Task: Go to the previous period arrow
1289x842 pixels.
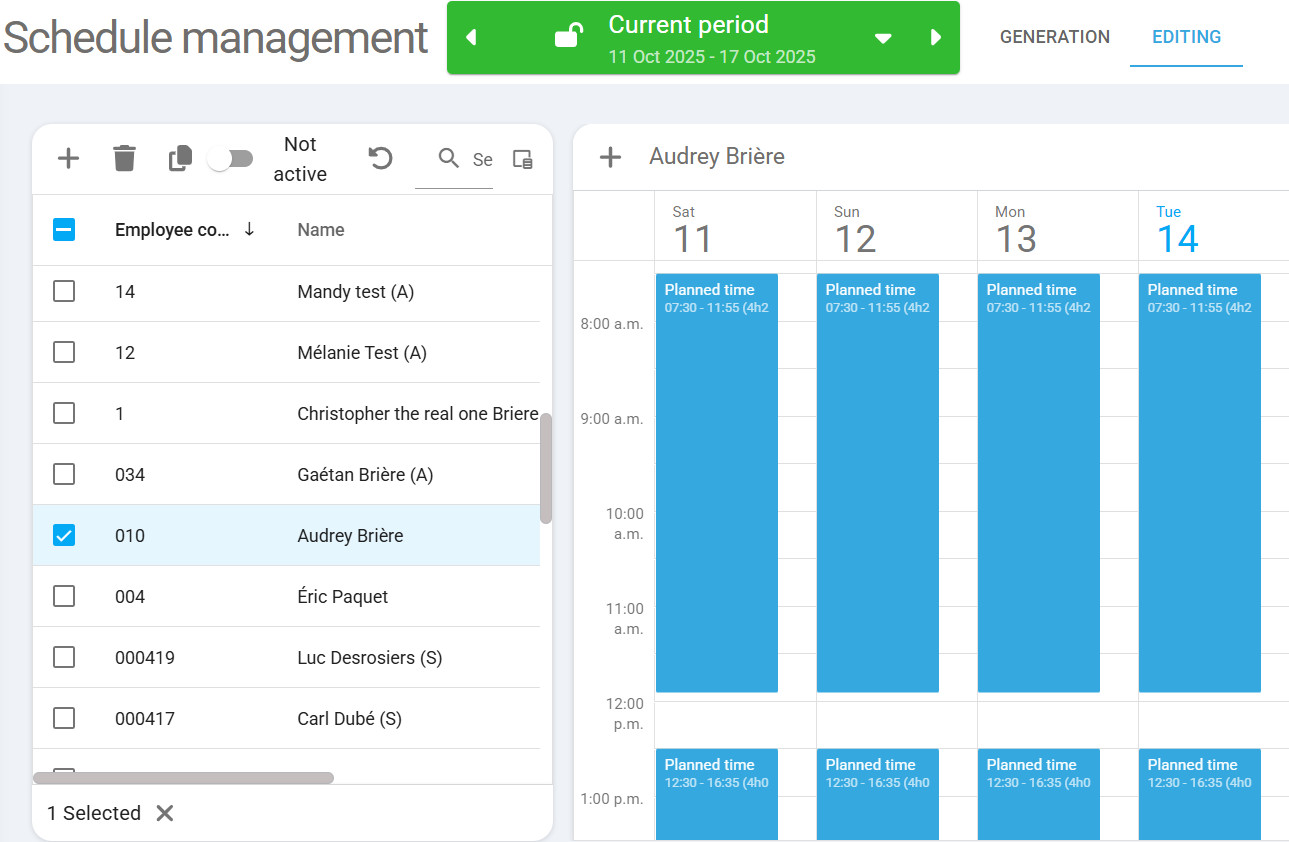Action: pos(472,37)
